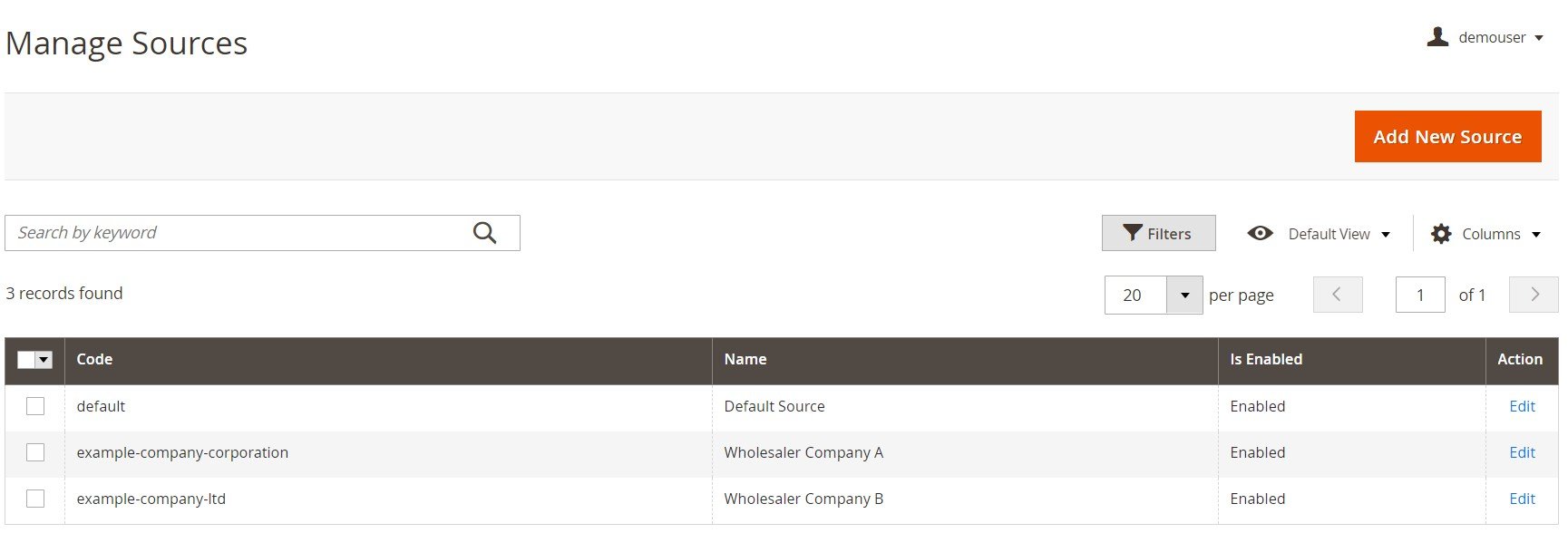Focus the Search by keyword field
Viewport: 1568px width, 533px height.
point(240,233)
